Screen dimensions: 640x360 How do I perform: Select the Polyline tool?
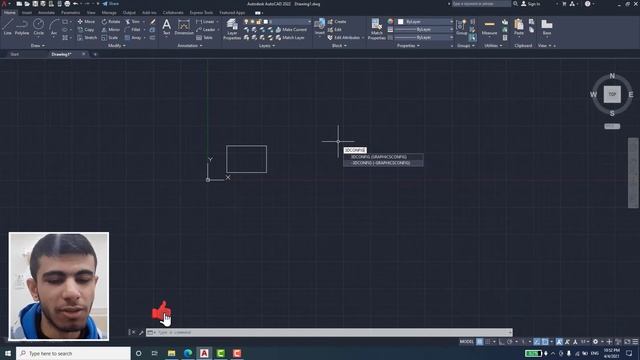coord(22,27)
